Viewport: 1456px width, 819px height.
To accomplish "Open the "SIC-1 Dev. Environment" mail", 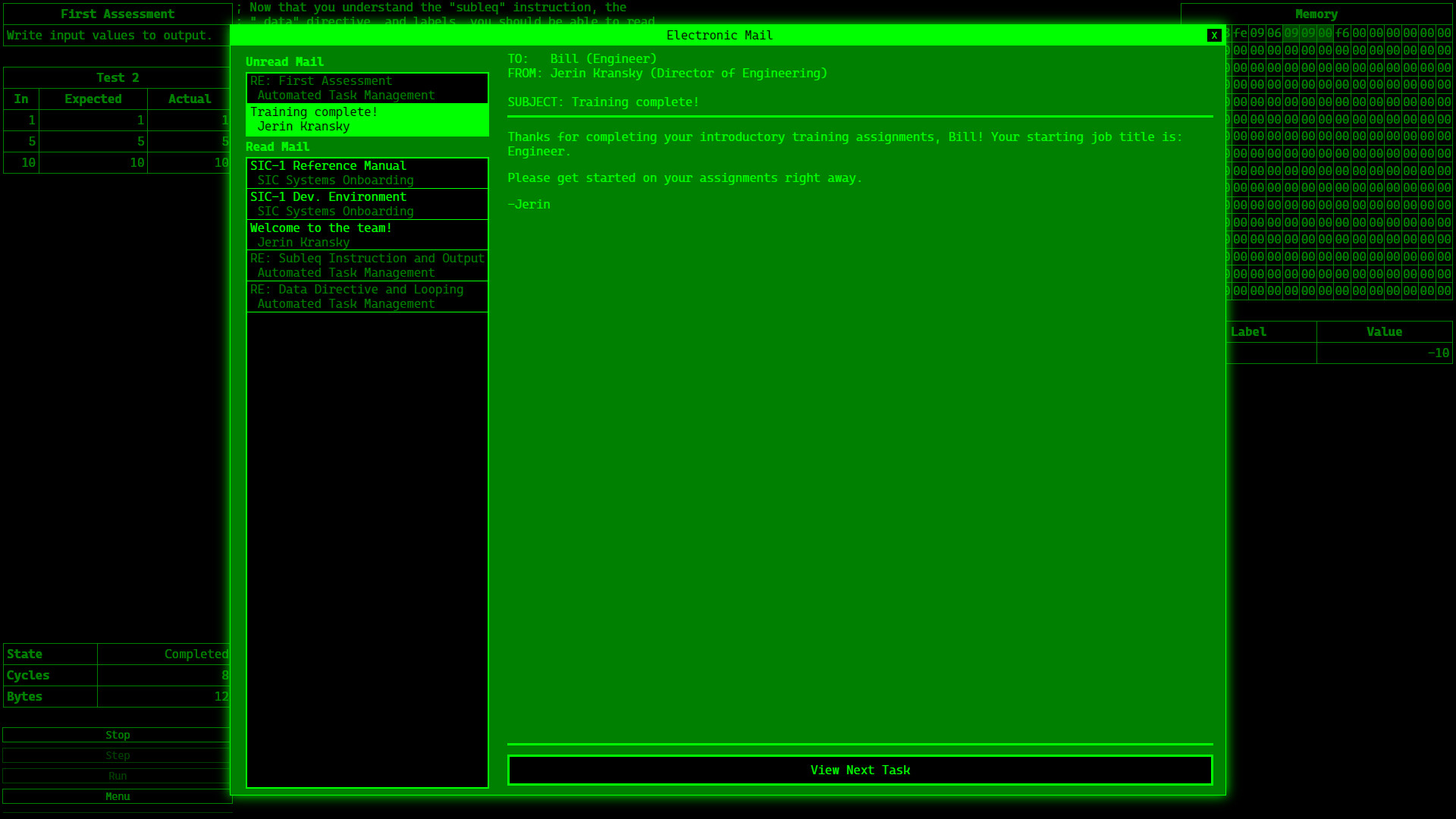I will 367,204.
